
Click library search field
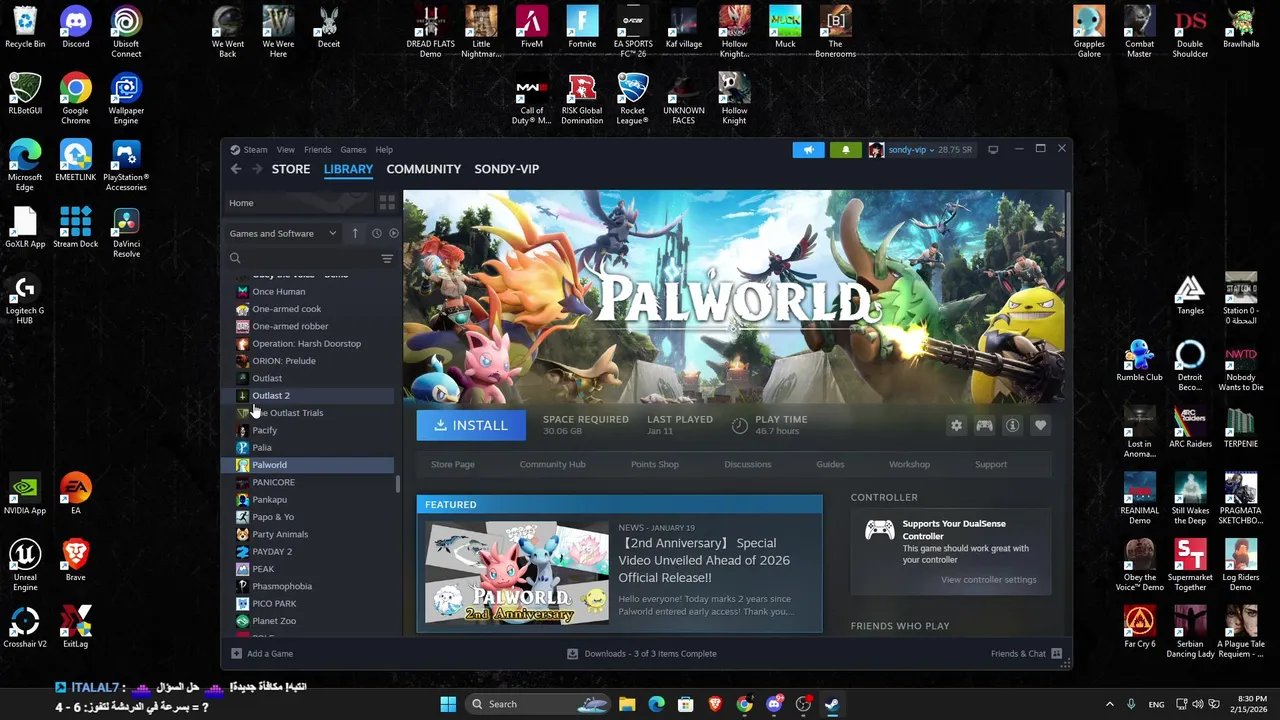(x=300, y=259)
